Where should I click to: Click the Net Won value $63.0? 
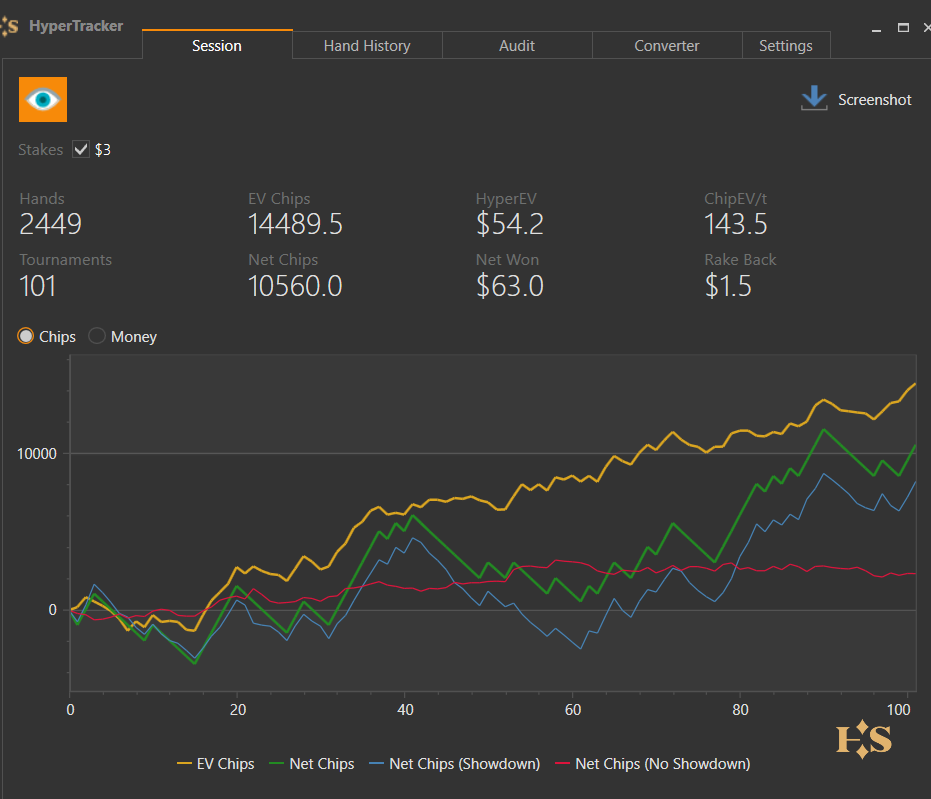coord(509,286)
